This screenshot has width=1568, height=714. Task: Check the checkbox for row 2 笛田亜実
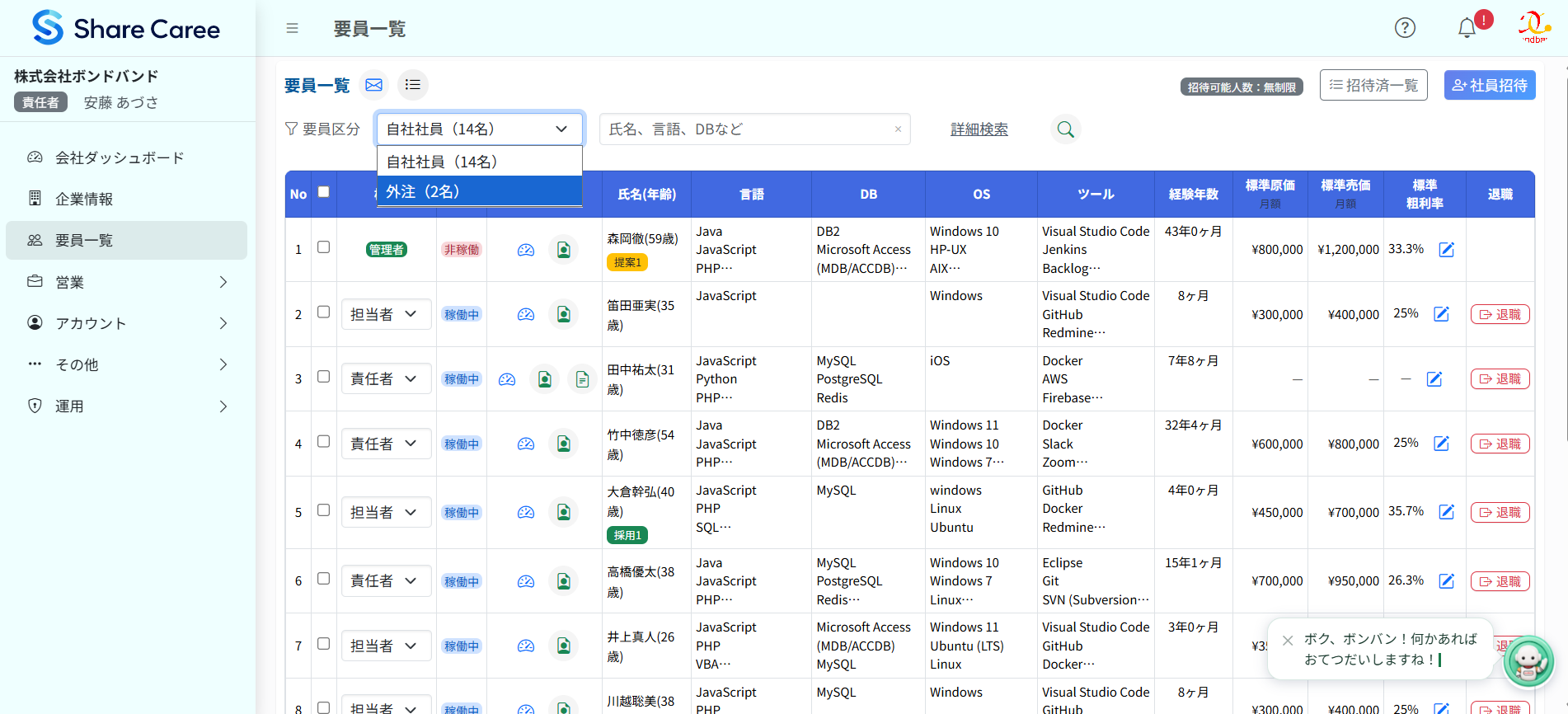click(x=324, y=312)
